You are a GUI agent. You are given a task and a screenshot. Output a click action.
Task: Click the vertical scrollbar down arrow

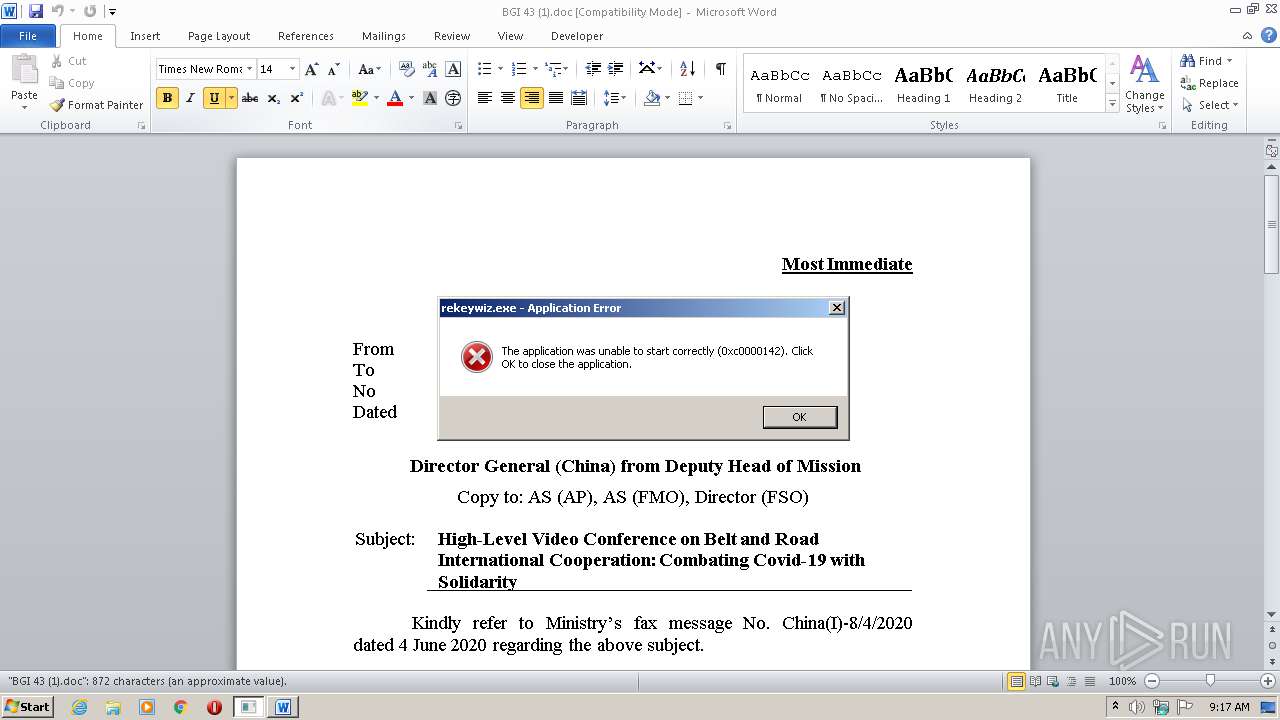pos(1271,614)
